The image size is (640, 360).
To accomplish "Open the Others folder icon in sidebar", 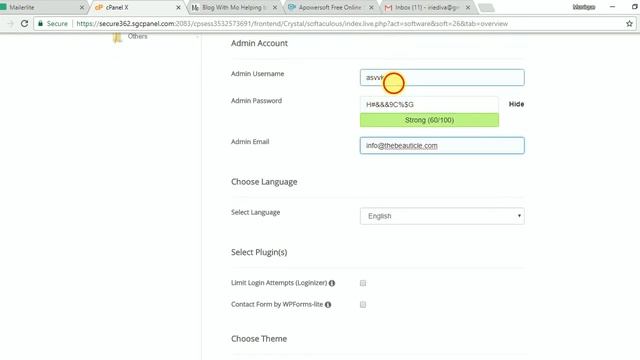I will click(x=117, y=38).
